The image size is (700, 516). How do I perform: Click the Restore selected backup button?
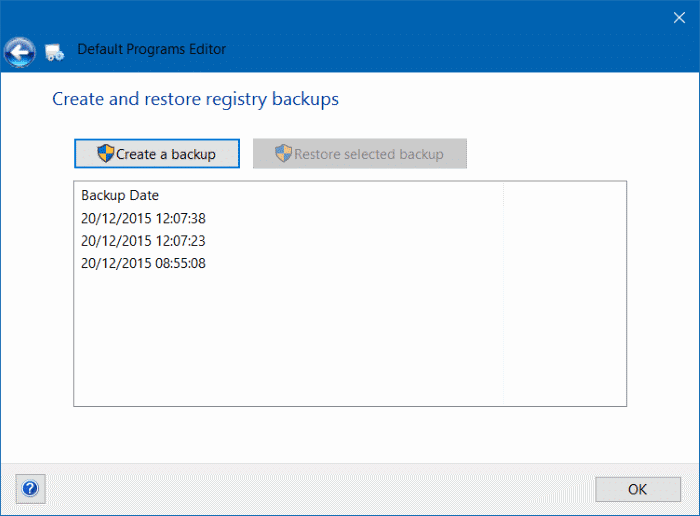[x=360, y=154]
